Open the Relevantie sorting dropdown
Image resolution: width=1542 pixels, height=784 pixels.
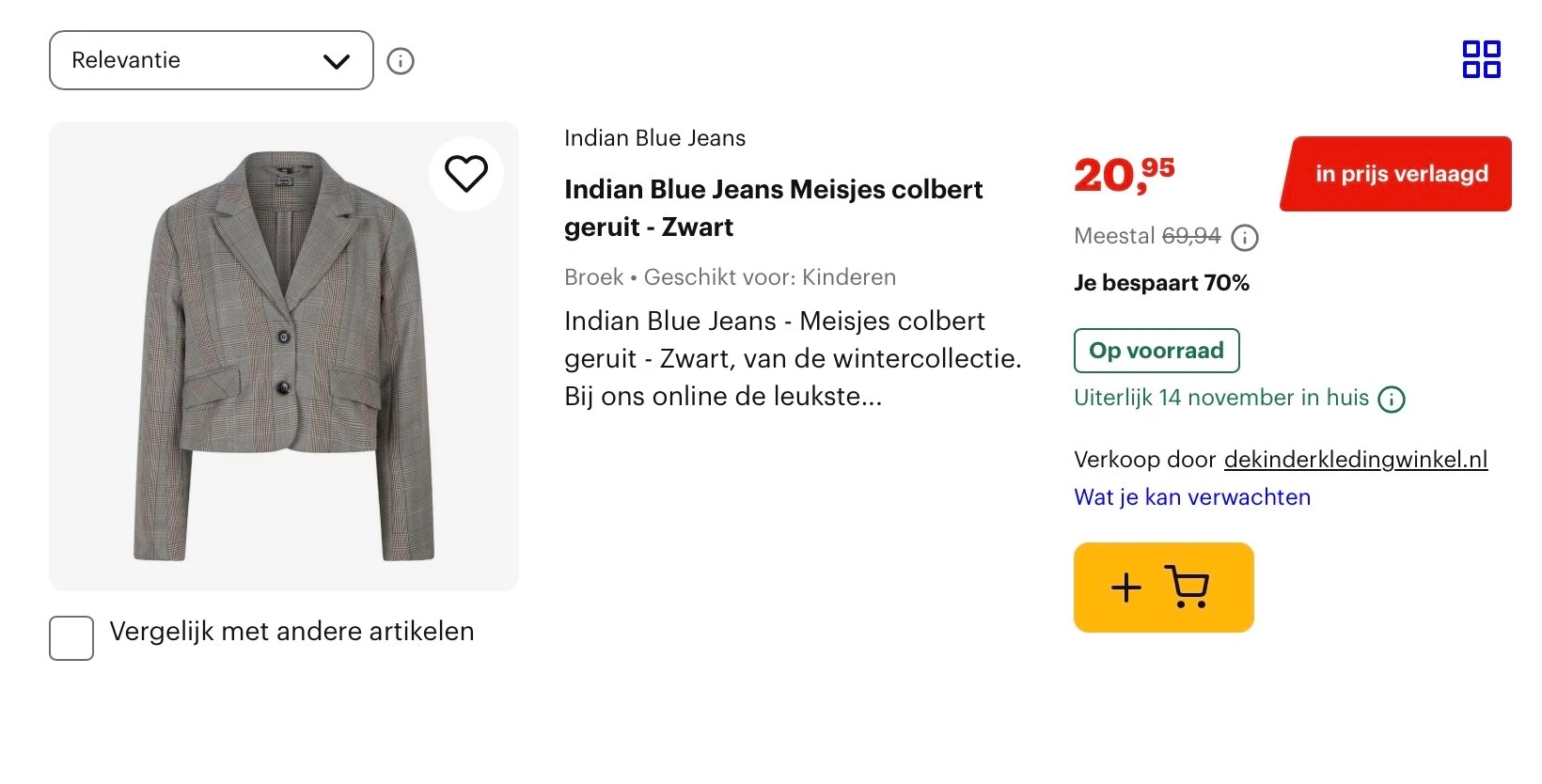click(211, 60)
